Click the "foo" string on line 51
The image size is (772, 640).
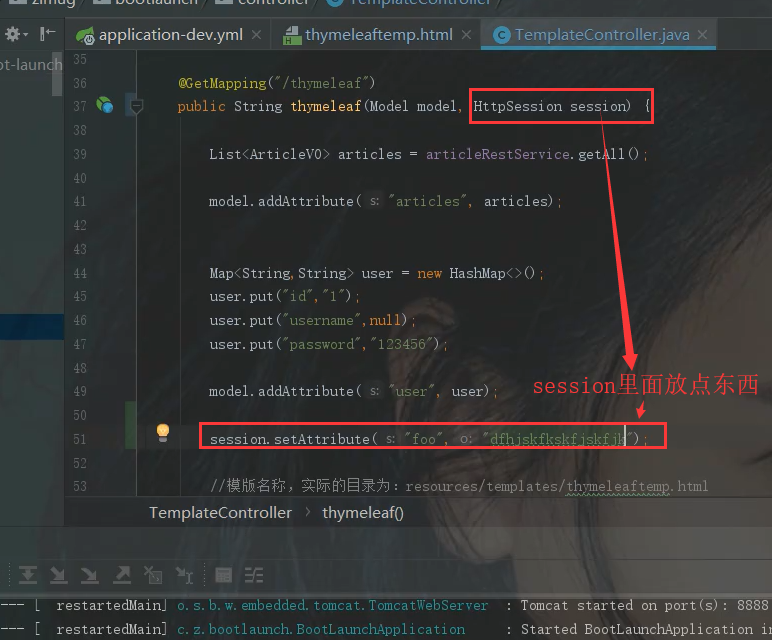[424, 439]
